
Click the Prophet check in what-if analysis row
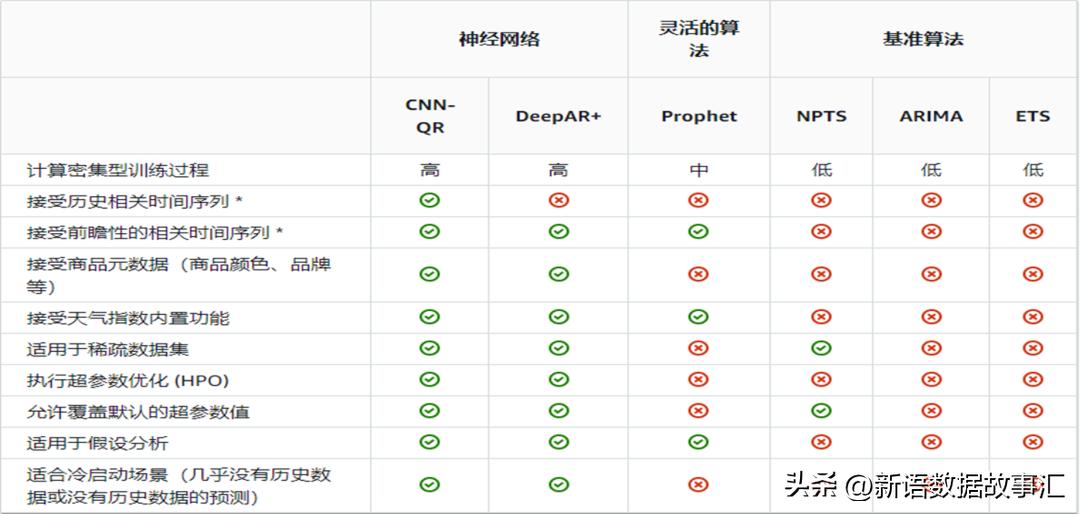pyautogui.click(x=698, y=442)
